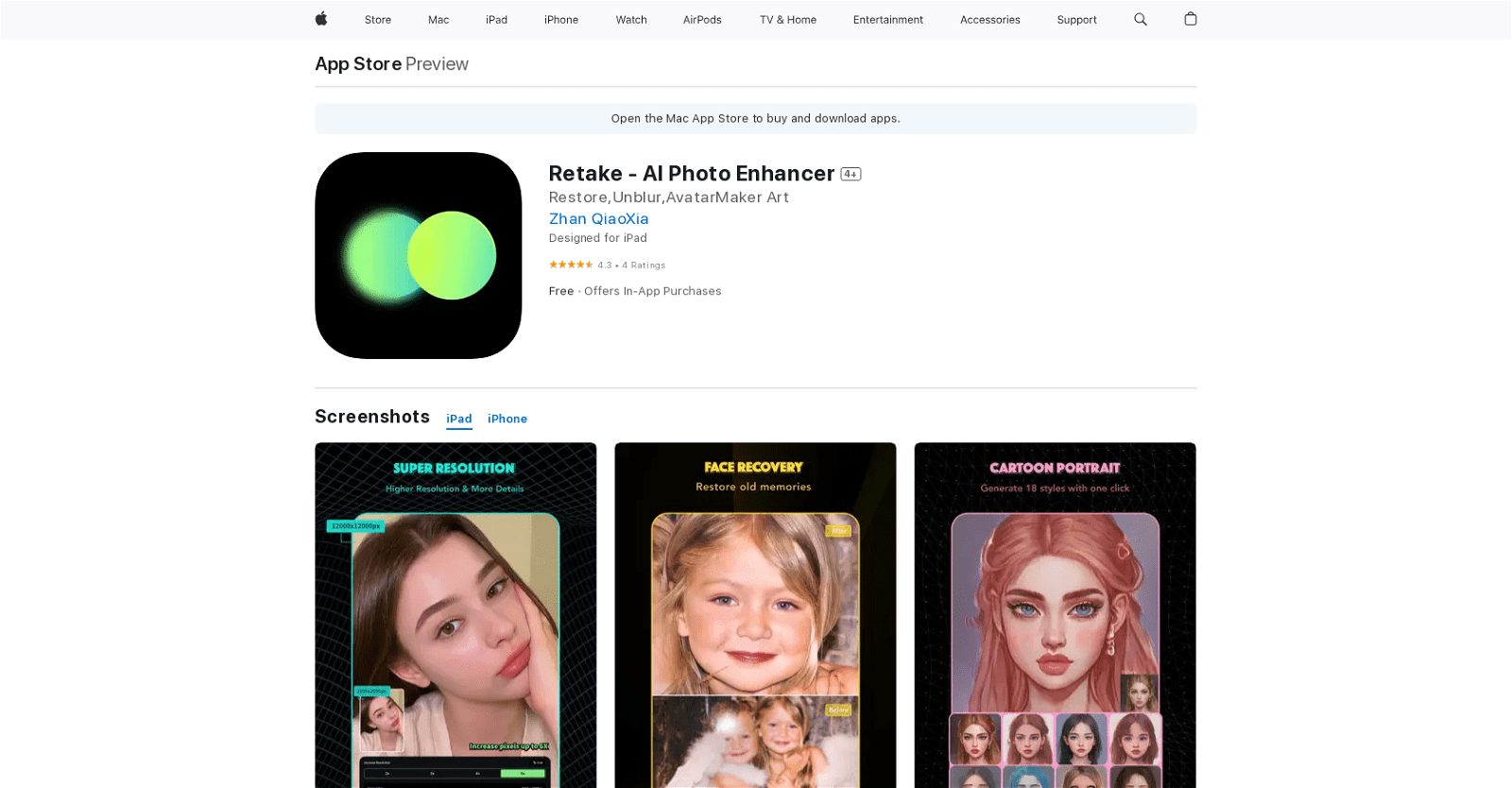Open the Mac menu item
The width and height of the screenshot is (1512, 788).
(x=438, y=20)
